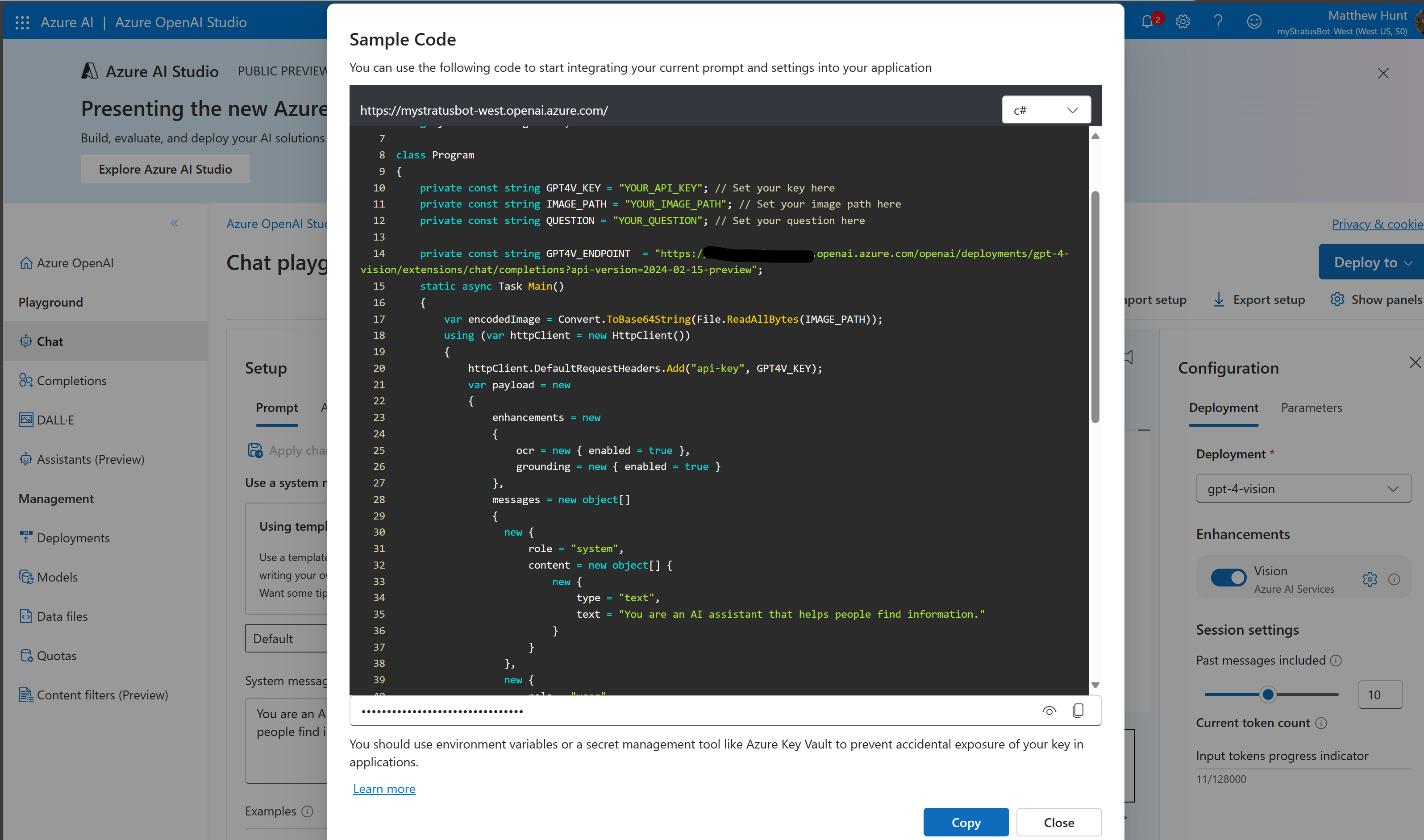Dismiss the Azure AI Studio banner
Viewport: 1424px width, 840px height.
click(1383, 73)
